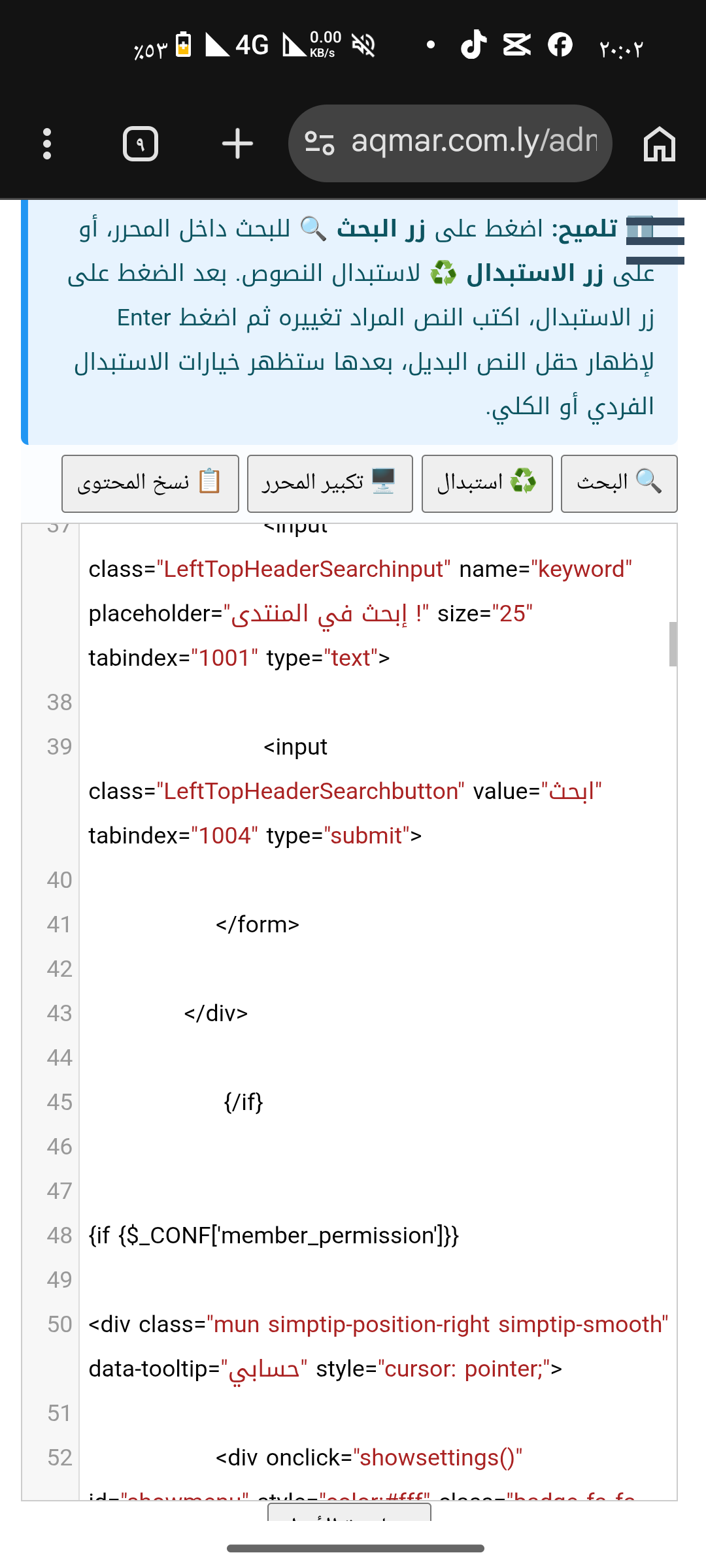Tap the CapCut notification icon
The image size is (706, 1568).
click(x=516, y=45)
